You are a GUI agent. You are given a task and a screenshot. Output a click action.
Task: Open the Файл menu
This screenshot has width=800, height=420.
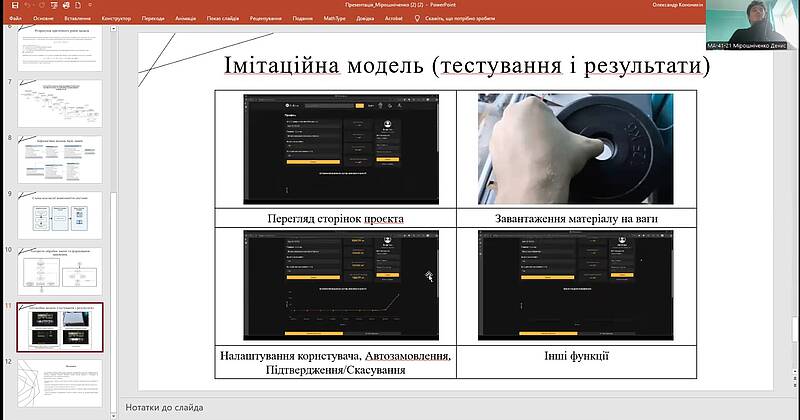(15, 18)
